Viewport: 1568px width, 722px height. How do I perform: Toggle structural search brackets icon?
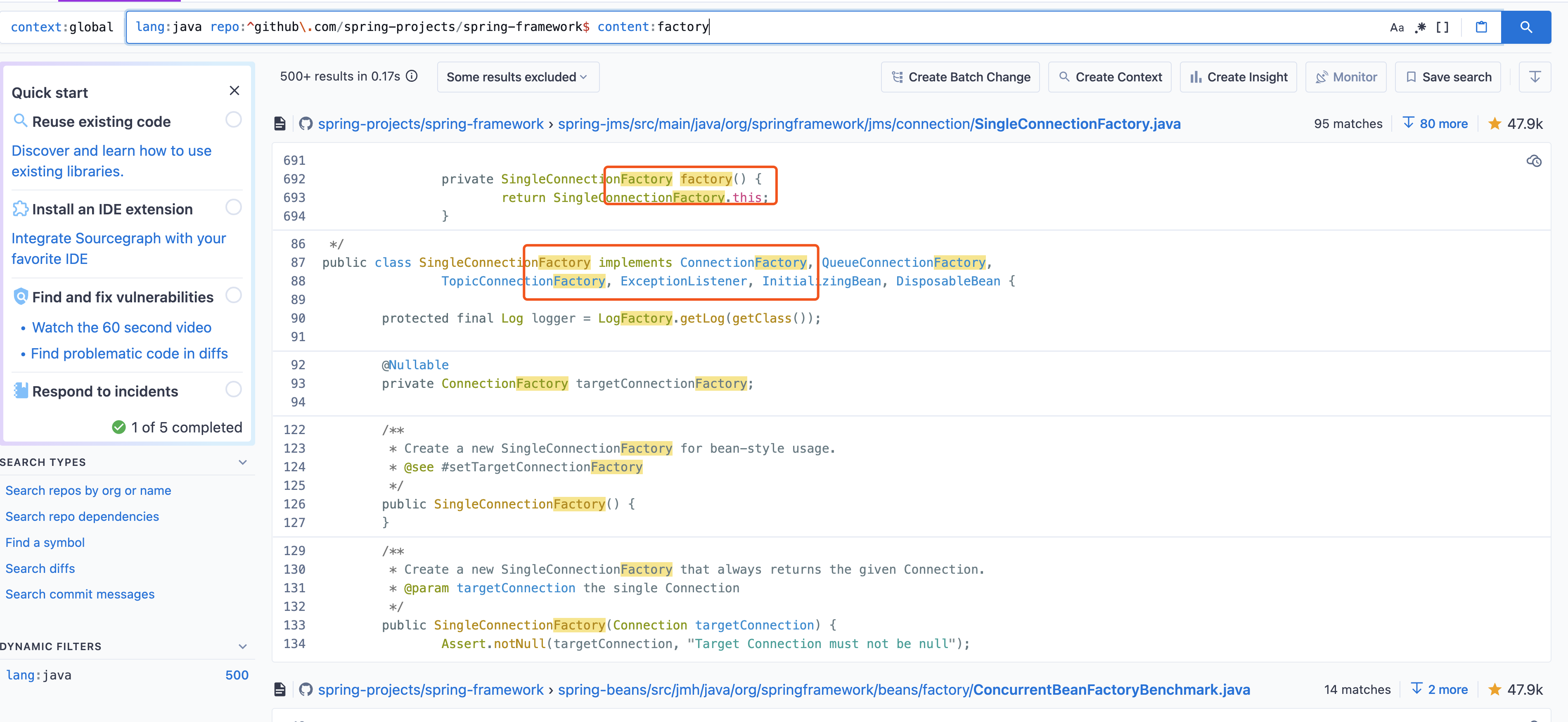point(1442,27)
